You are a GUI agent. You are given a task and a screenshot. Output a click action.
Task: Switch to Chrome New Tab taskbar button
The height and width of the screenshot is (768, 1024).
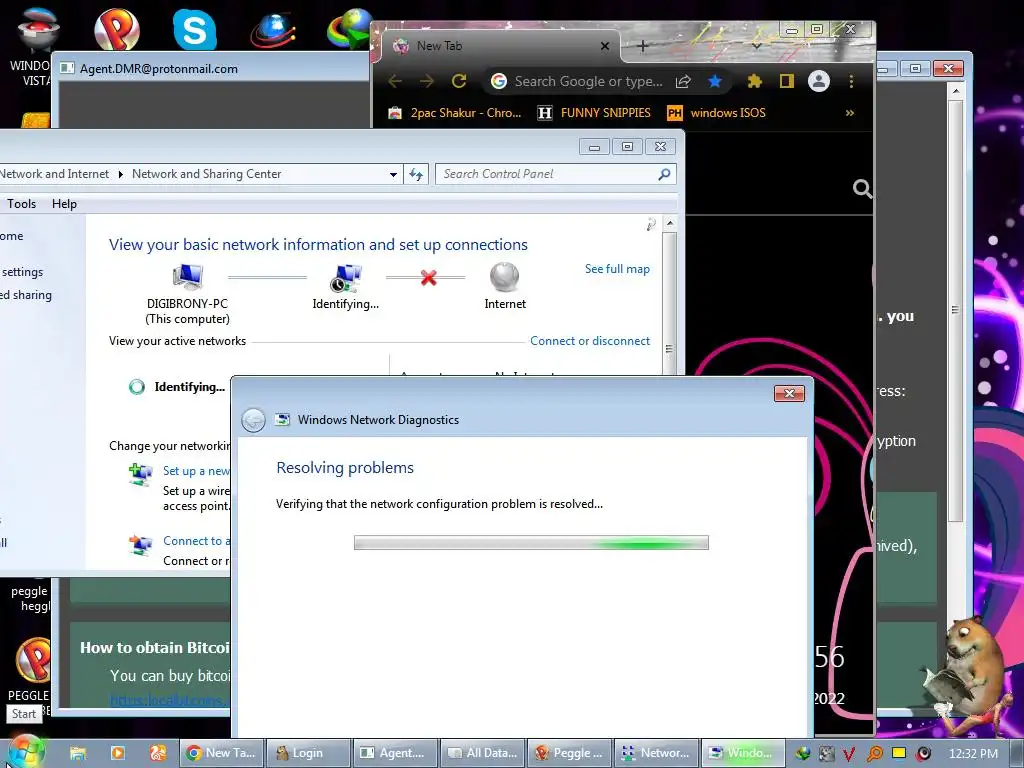222,753
